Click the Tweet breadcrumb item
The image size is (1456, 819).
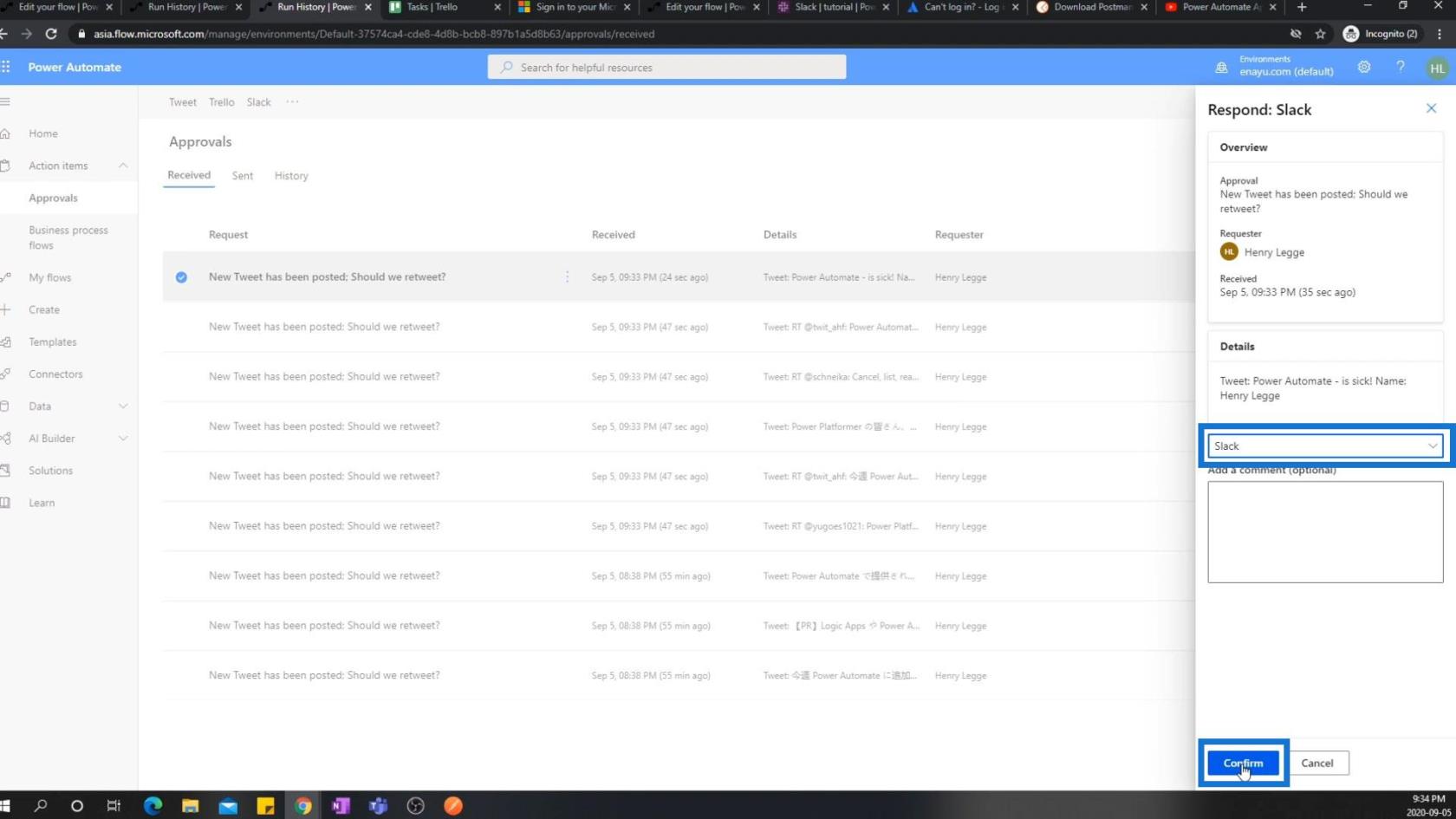(182, 101)
